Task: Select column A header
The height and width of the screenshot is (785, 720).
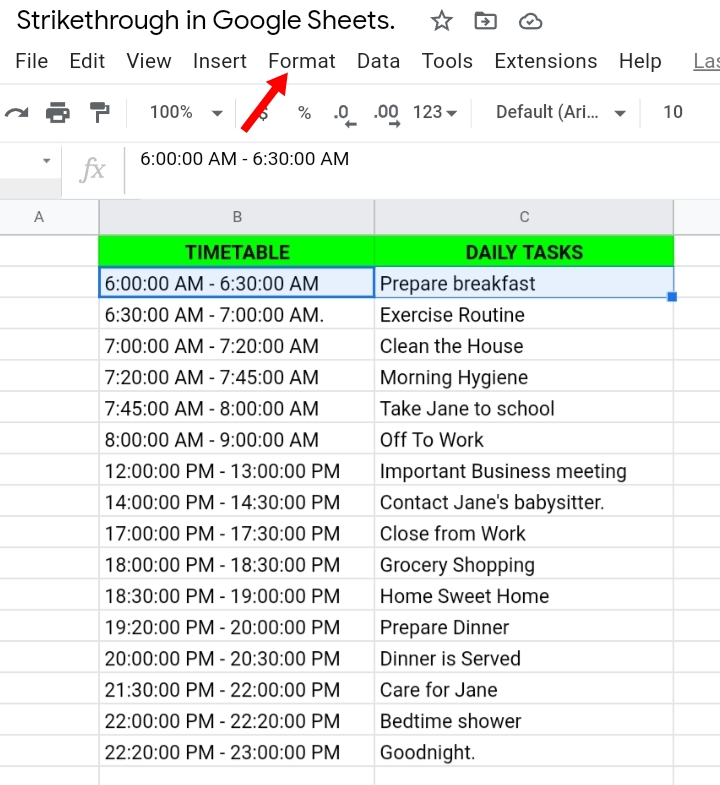Action: (49, 217)
